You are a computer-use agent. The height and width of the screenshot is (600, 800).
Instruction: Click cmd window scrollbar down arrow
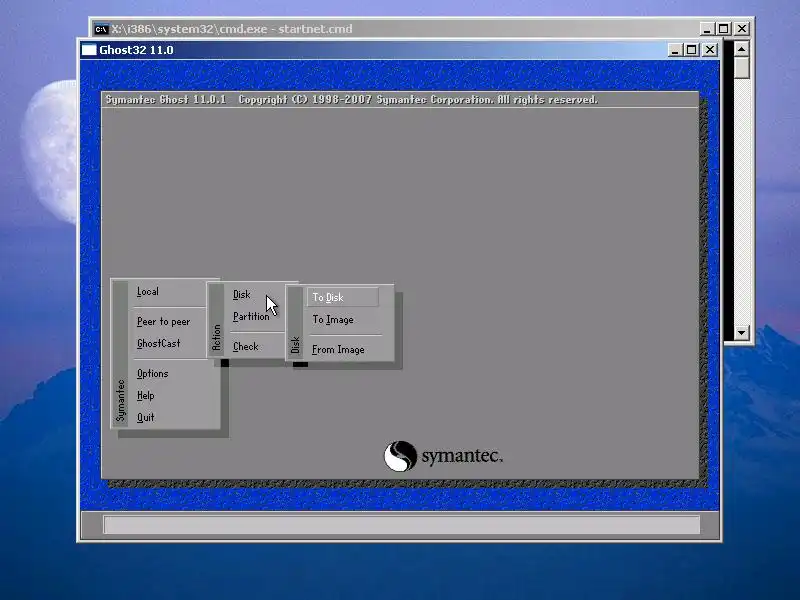coord(741,333)
